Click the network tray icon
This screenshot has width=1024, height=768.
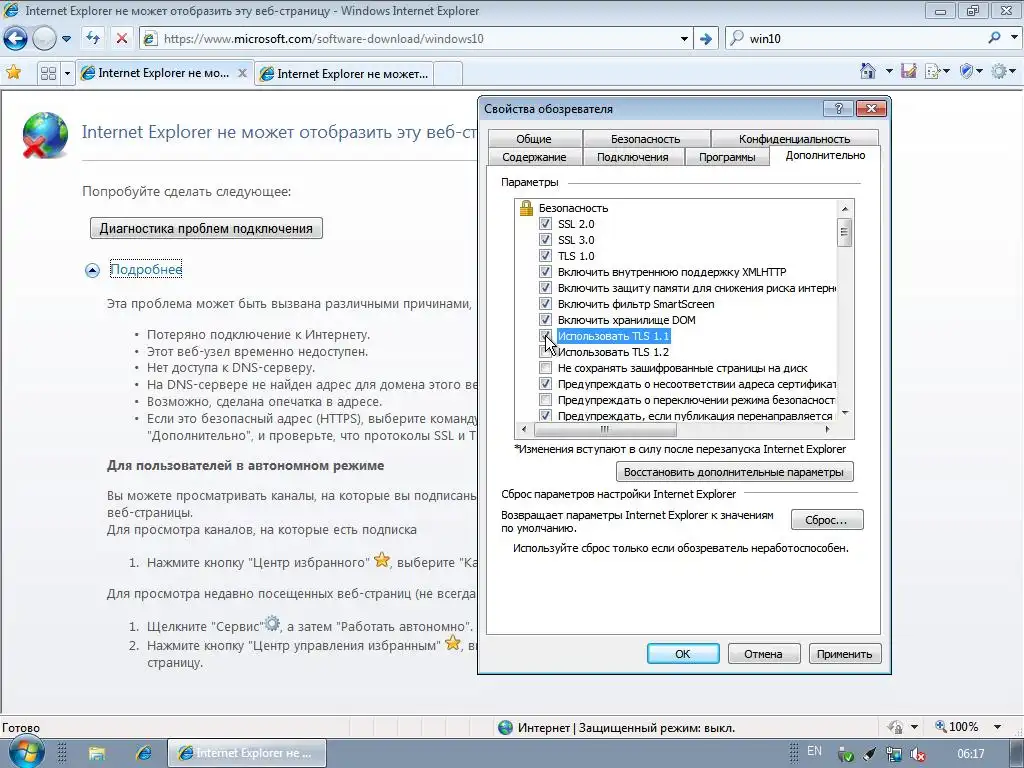click(x=893, y=754)
